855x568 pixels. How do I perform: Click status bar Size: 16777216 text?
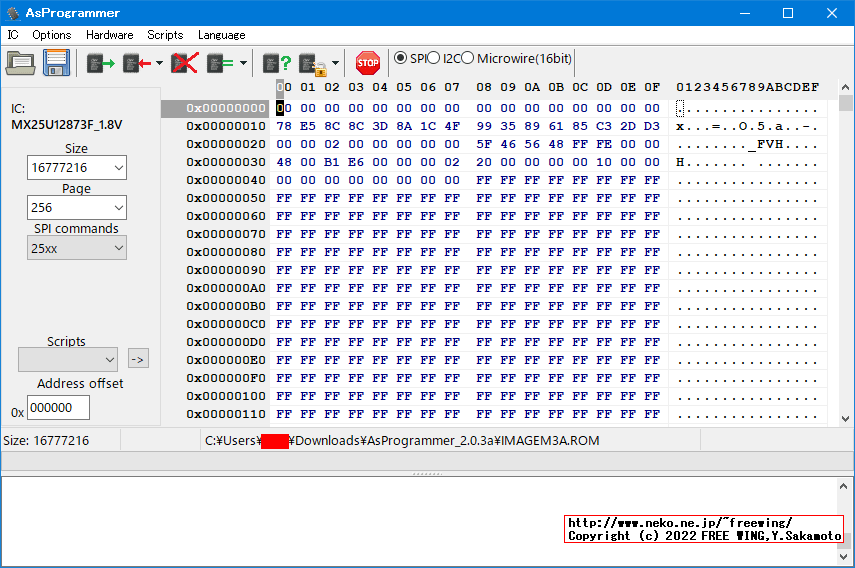46,440
